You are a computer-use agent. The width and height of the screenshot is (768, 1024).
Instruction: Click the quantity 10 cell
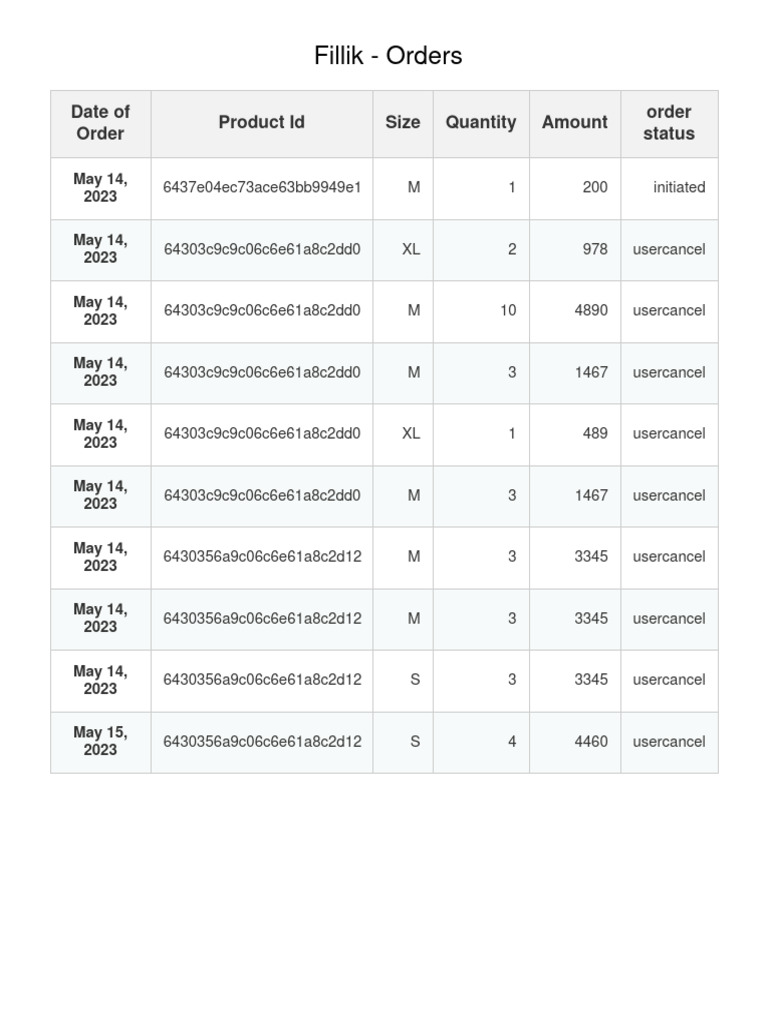(x=481, y=311)
